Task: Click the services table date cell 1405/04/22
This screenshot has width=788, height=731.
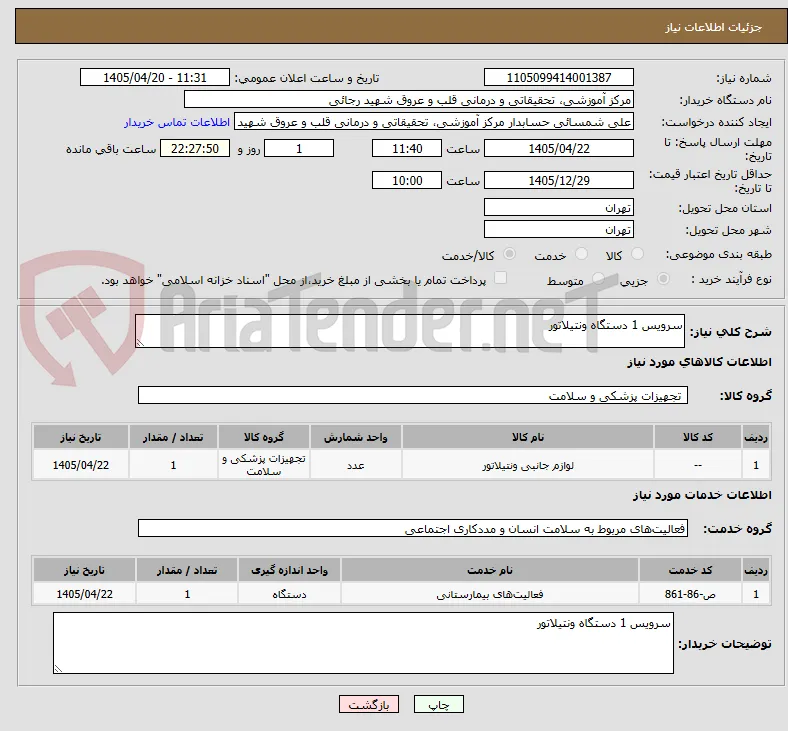Action: tap(84, 594)
